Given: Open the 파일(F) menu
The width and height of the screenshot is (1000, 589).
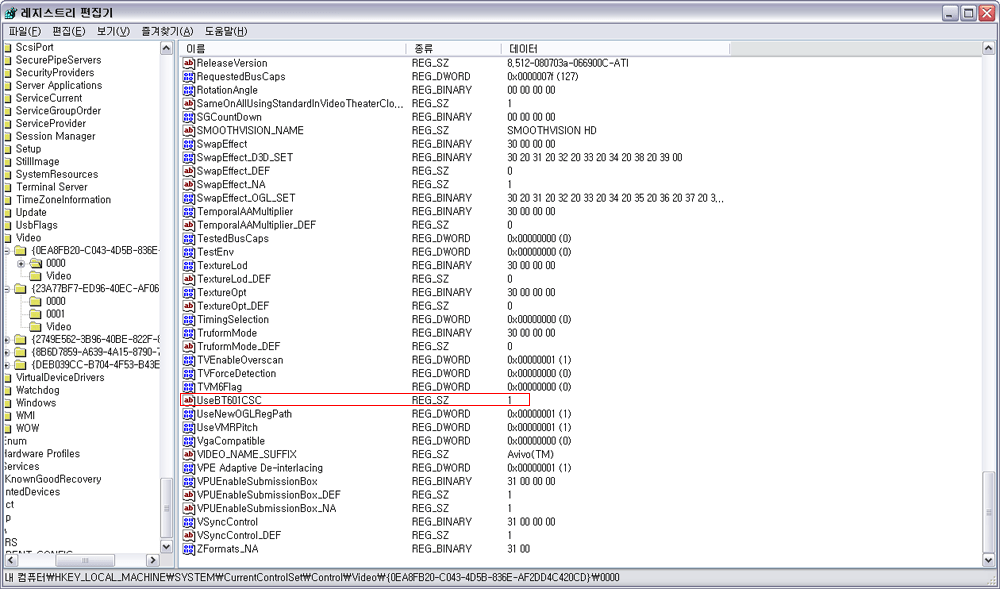Looking at the screenshot, I should (x=25, y=31).
